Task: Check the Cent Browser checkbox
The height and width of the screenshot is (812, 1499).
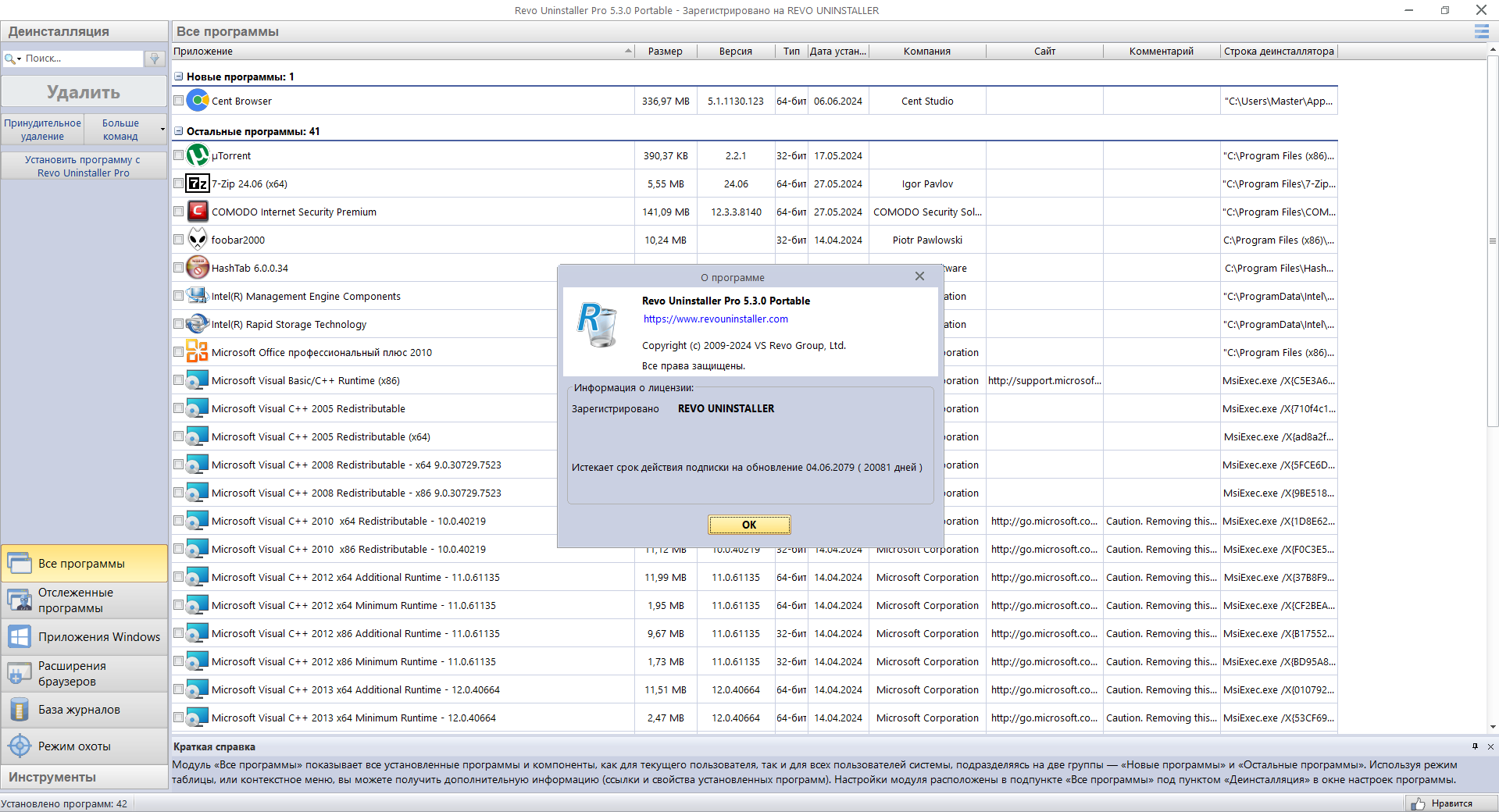Action: click(178, 101)
